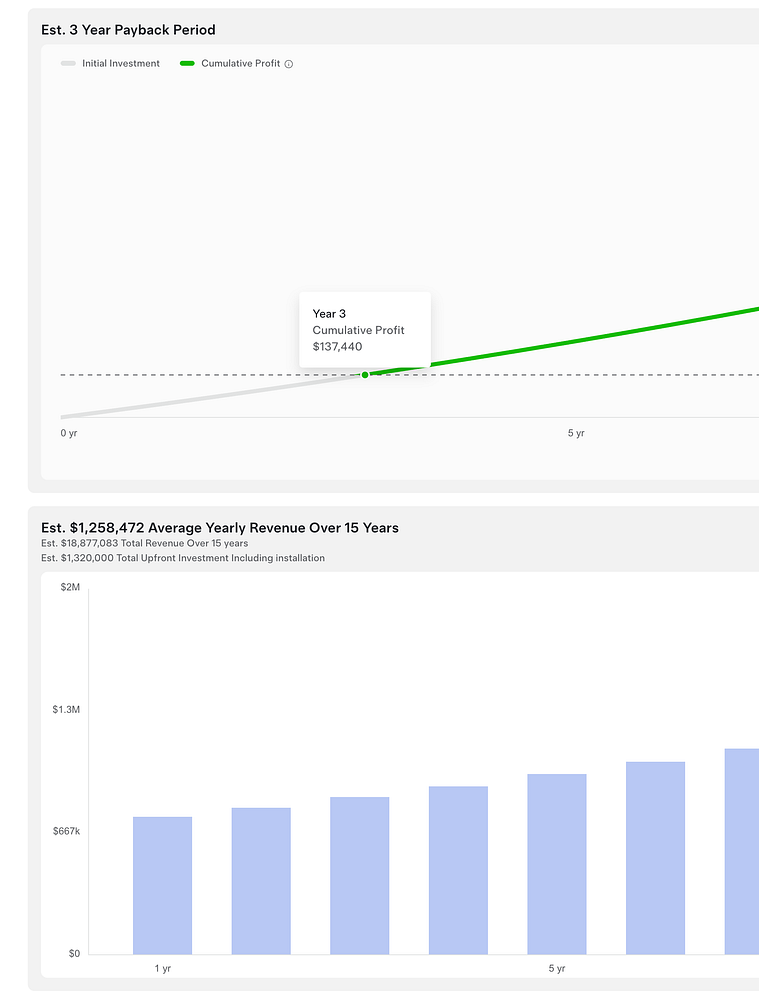Click the Est. 3 Year Payback Period heading
The image size is (759, 1000).
point(128,30)
